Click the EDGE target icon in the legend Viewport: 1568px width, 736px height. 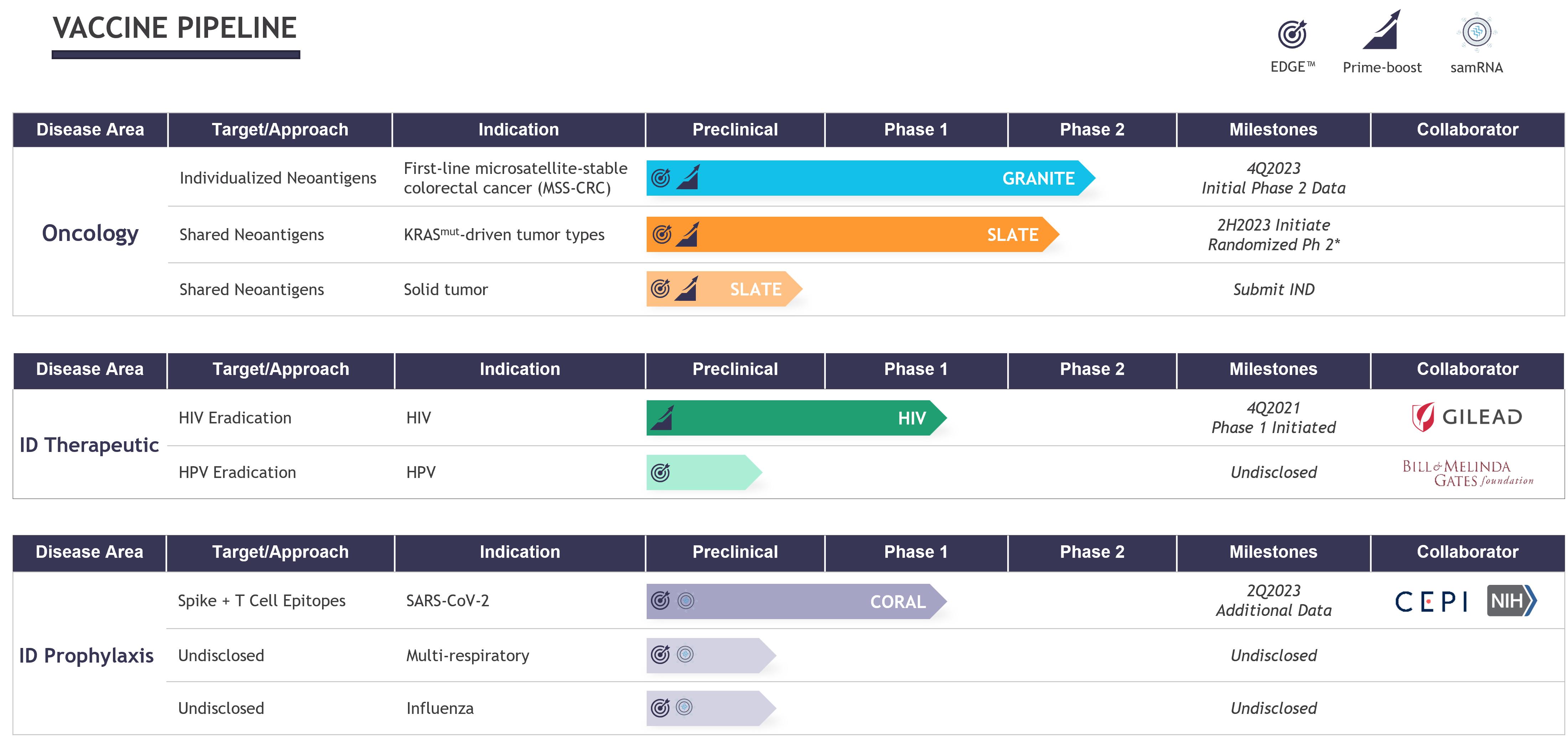pos(1292,34)
